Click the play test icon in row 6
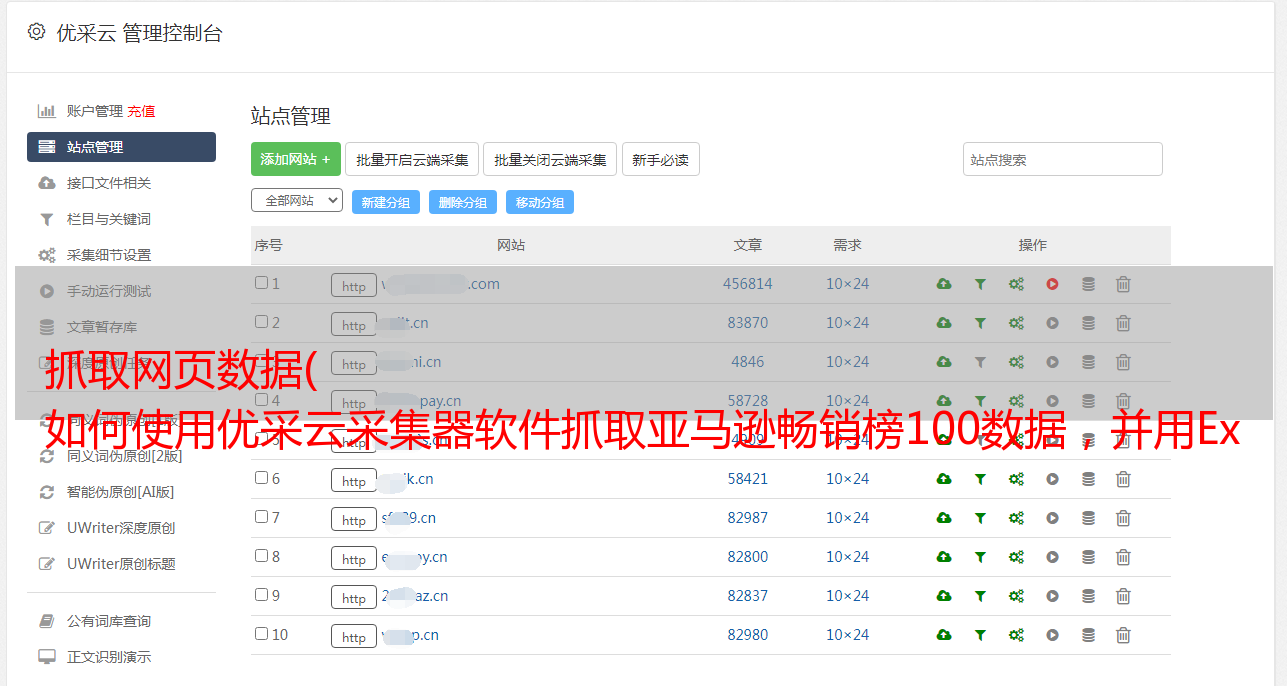The width and height of the screenshot is (1287, 686). (x=1052, y=479)
